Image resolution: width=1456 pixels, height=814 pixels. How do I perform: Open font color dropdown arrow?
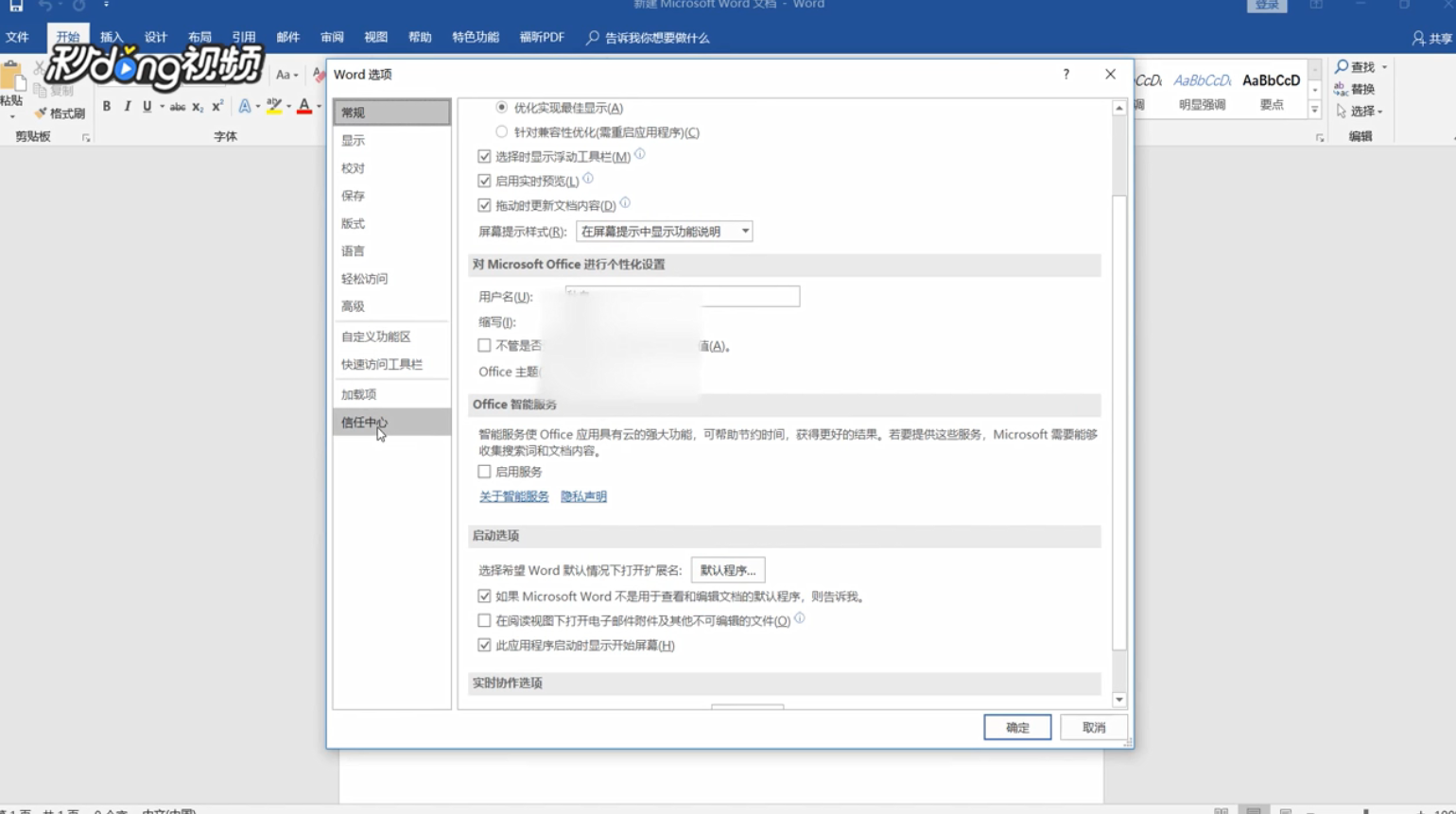click(319, 107)
